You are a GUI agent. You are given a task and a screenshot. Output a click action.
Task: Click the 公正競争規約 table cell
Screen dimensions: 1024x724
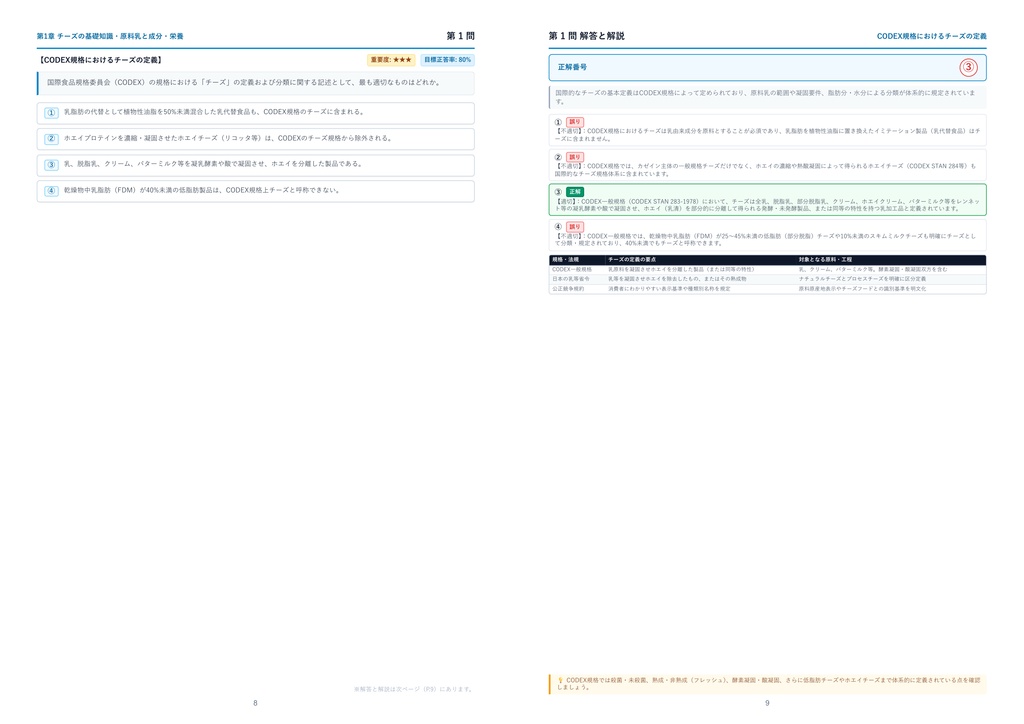pyautogui.click(x=568, y=289)
